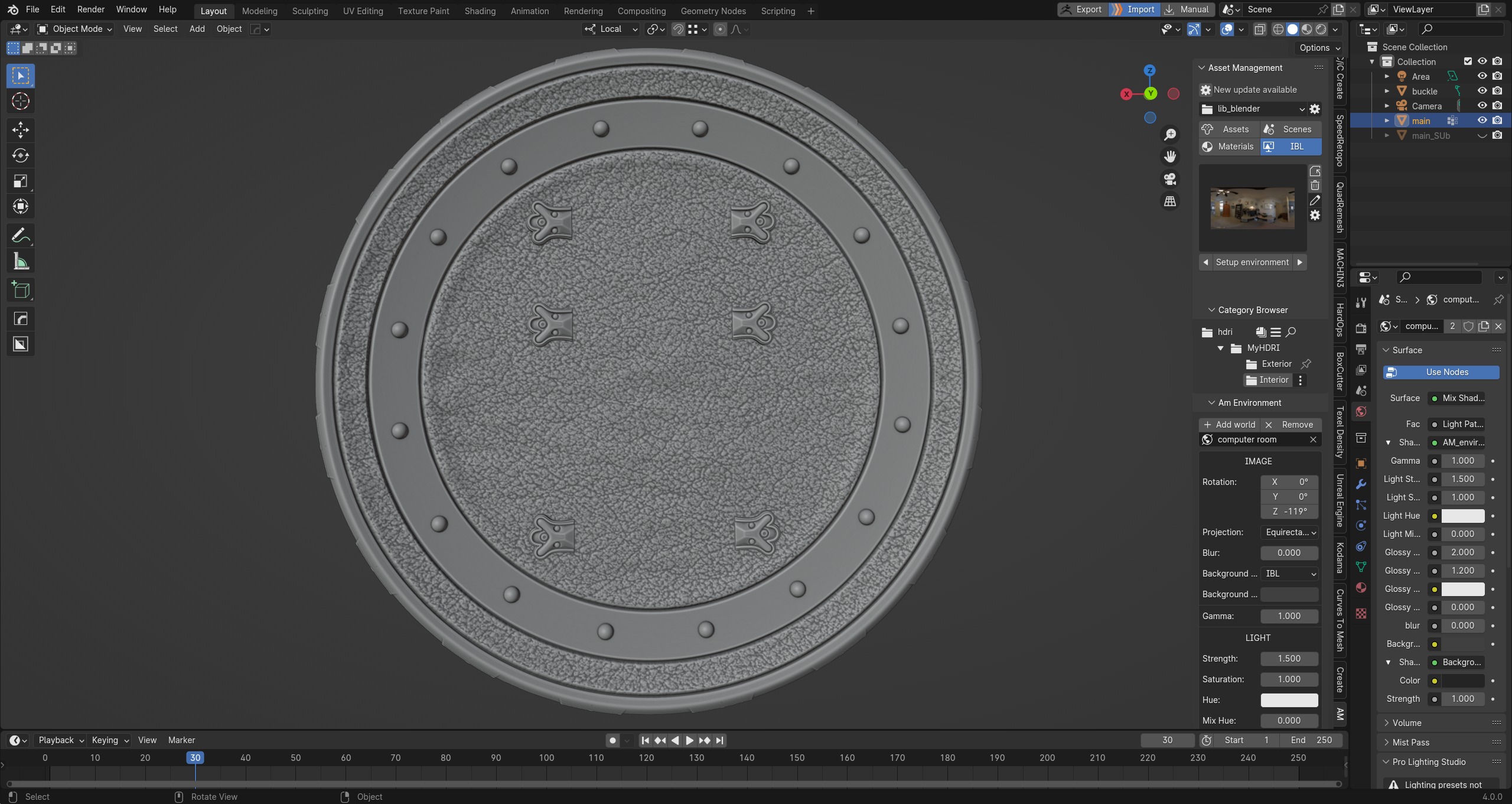Open Projection Equirectangular dropdown
Screen dimensions: 1512x804
[1289, 532]
